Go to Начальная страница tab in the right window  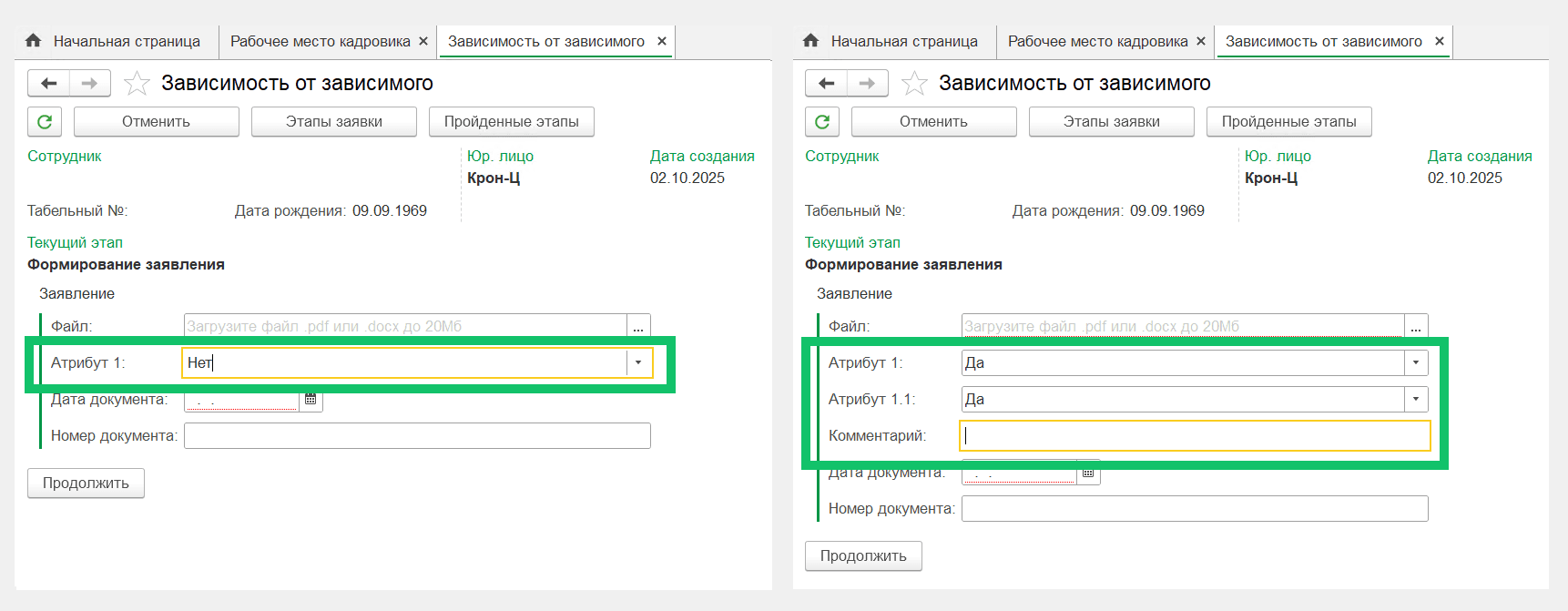903,41
